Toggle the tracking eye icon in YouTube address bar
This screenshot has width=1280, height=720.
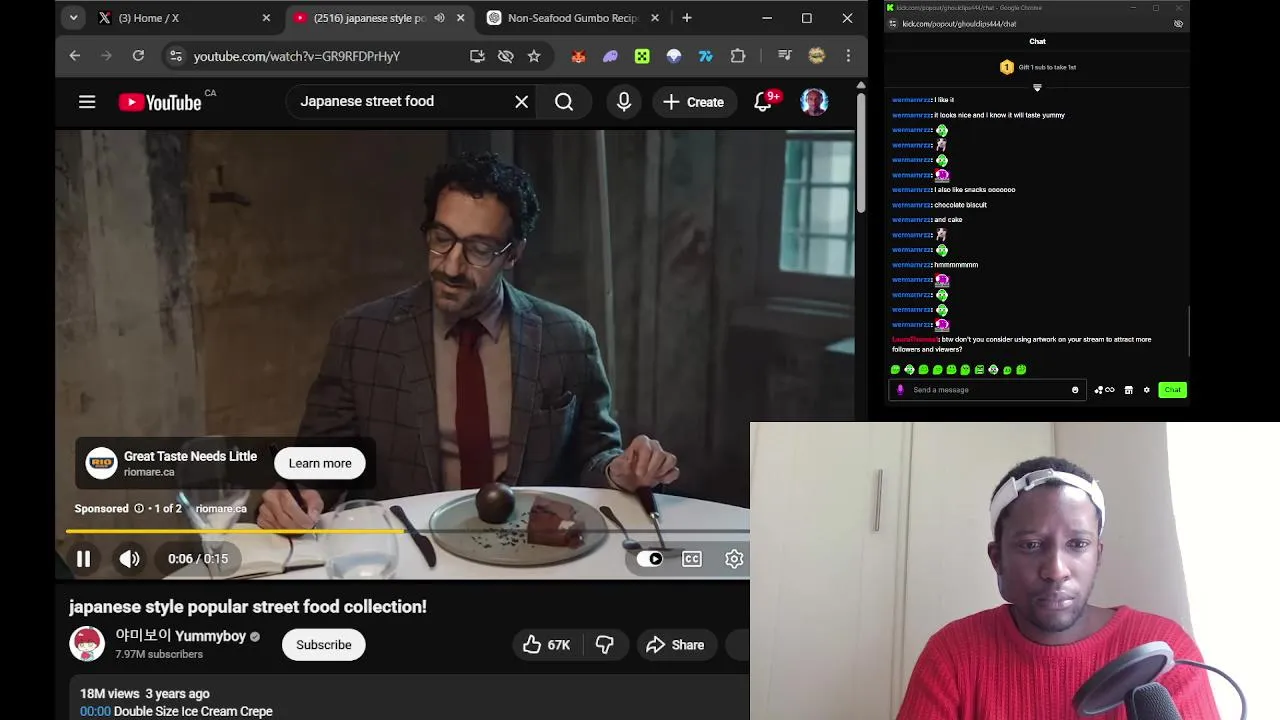point(505,56)
